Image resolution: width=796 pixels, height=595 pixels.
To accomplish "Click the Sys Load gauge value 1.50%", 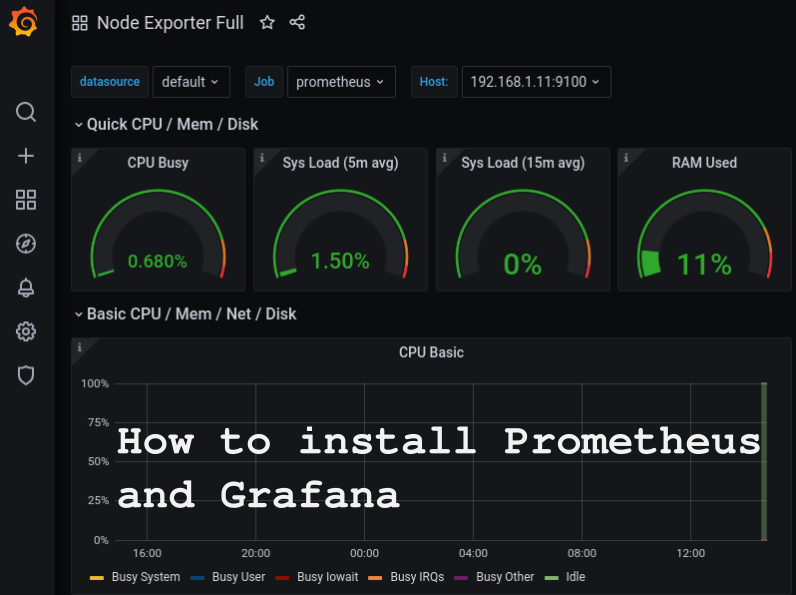I will pyautogui.click(x=340, y=261).
